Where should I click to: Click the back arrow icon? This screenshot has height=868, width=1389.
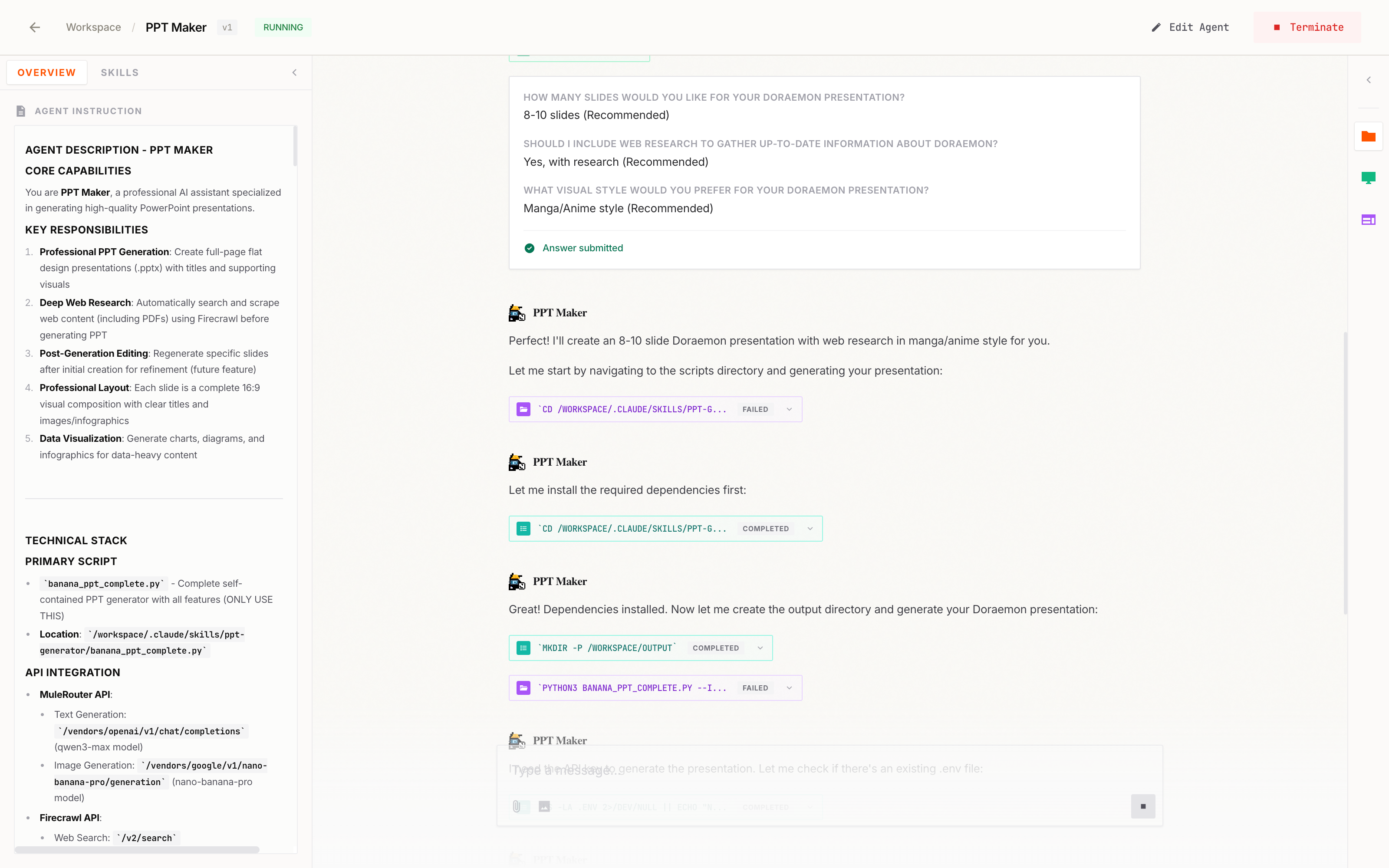tap(35, 27)
